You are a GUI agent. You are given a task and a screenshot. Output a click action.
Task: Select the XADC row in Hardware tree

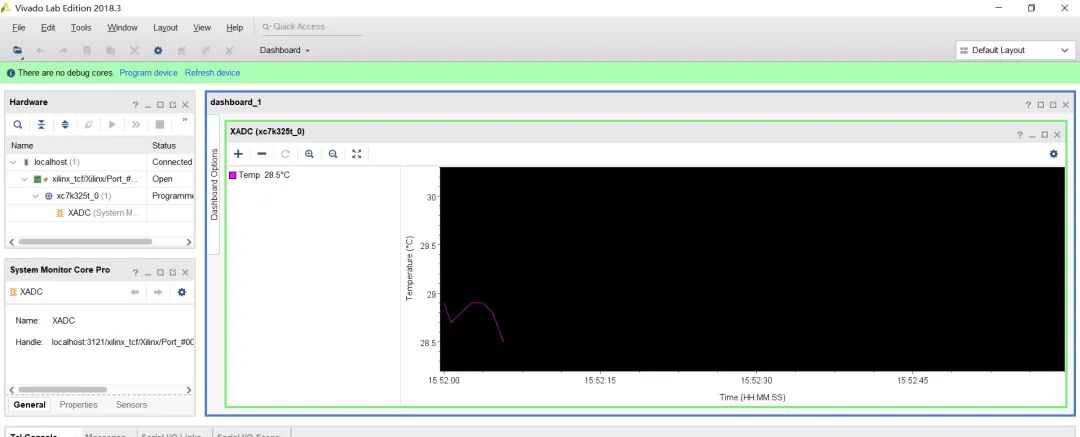point(98,213)
